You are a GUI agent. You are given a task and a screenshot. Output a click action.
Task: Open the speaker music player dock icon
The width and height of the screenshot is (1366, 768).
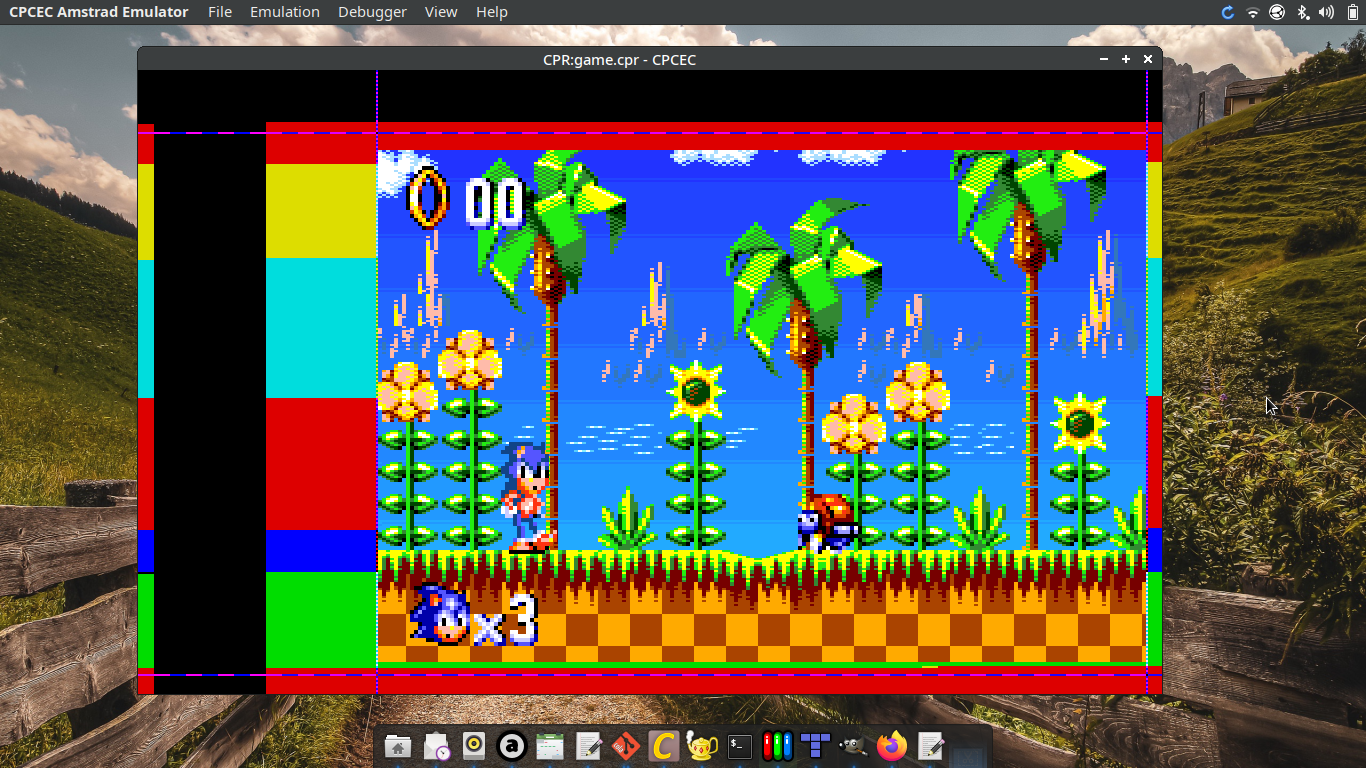[x=474, y=746]
